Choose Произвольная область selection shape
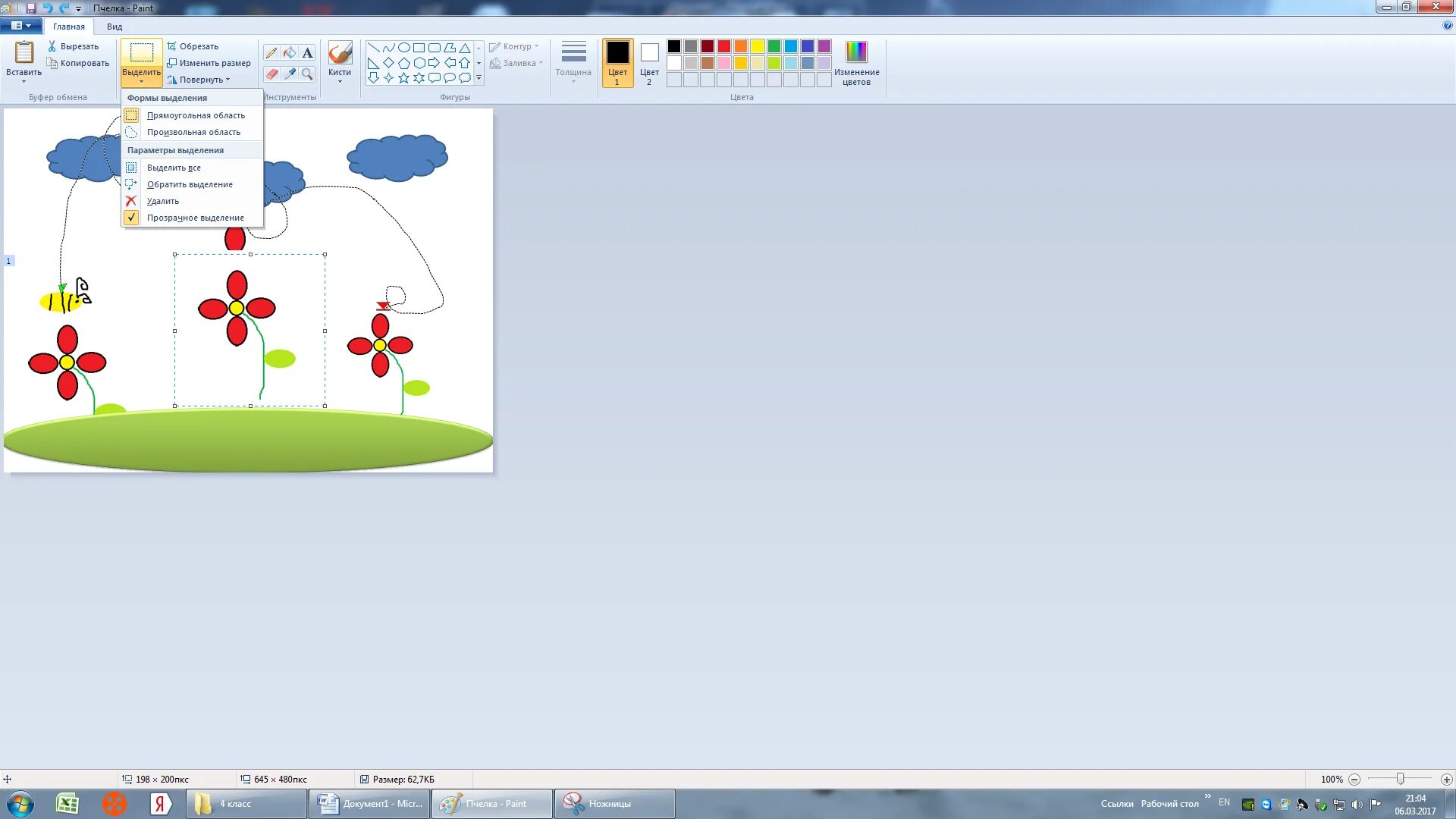 pyautogui.click(x=193, y=132)
